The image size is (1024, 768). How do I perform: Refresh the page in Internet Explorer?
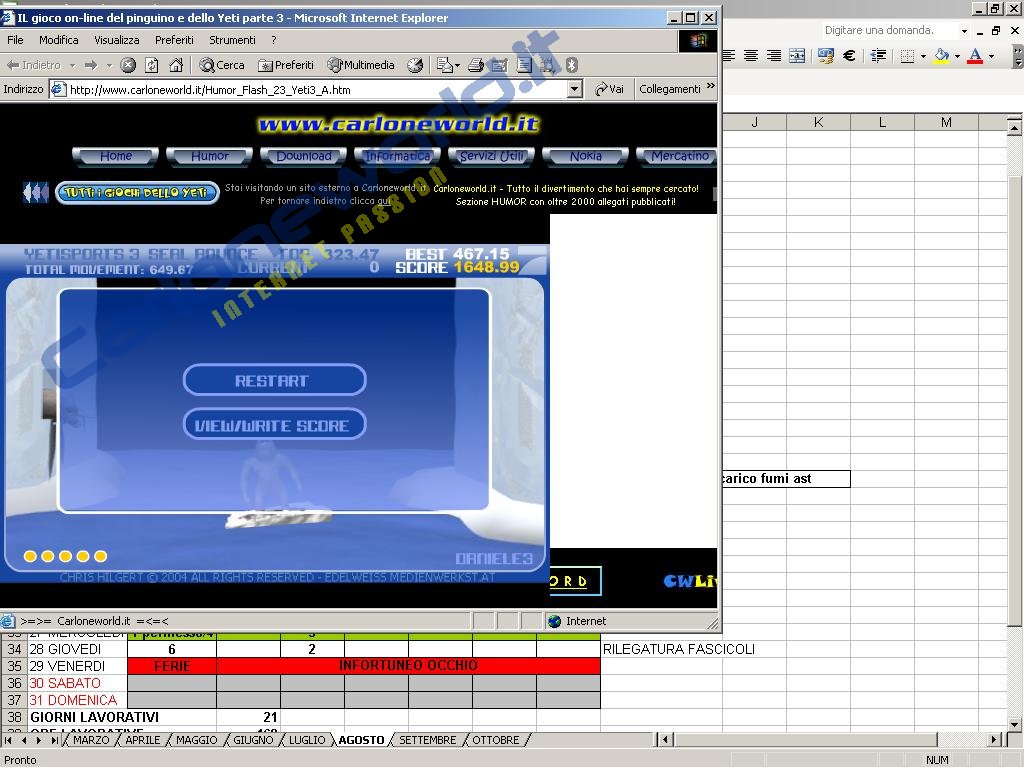click(152, 65)
